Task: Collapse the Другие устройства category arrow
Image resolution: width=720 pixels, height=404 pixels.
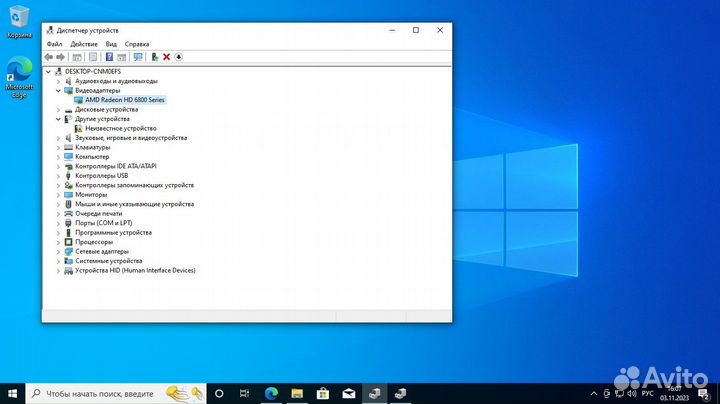Action: click(58, 119)
